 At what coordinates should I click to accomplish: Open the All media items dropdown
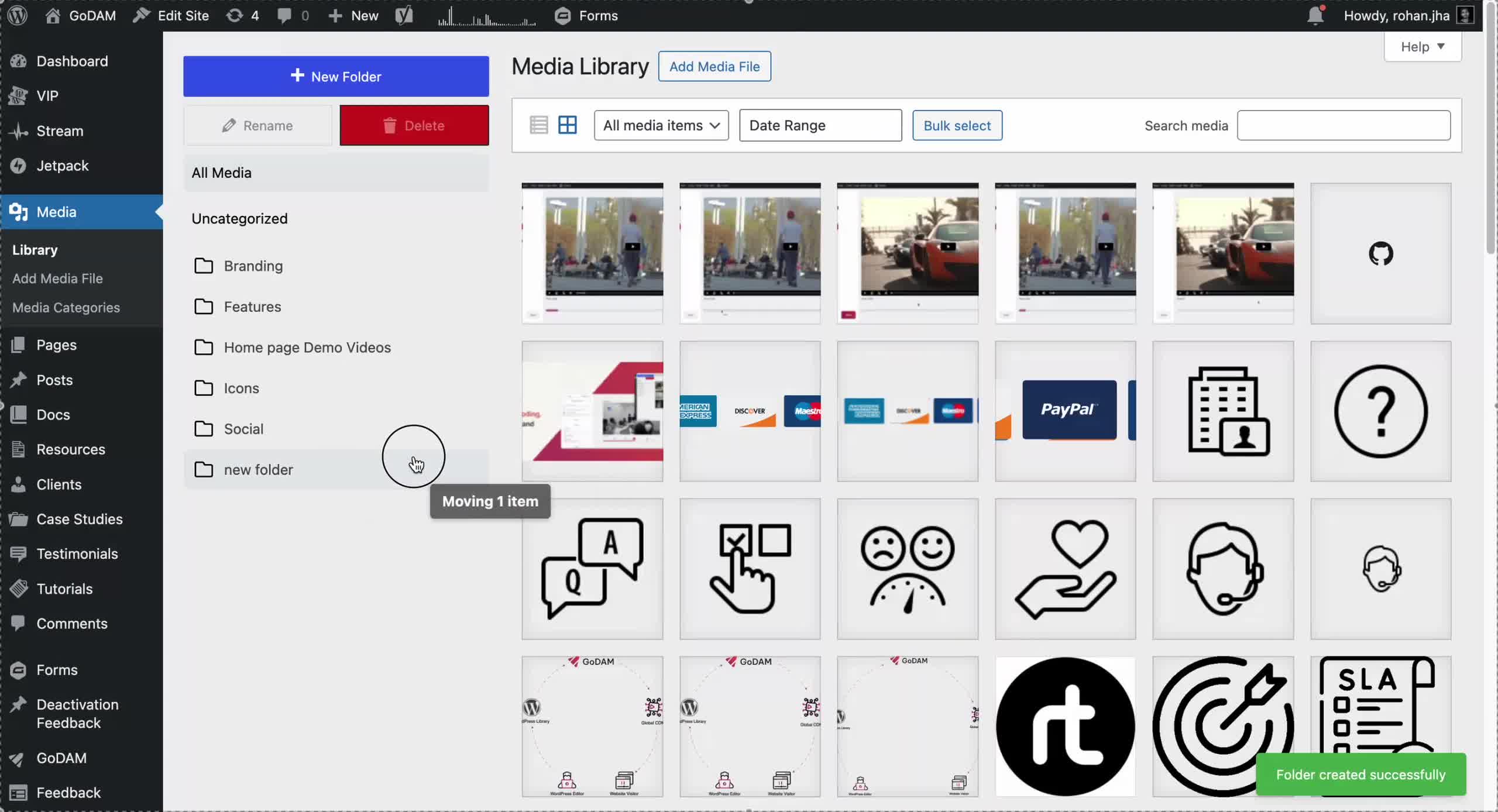pos(661,125)
